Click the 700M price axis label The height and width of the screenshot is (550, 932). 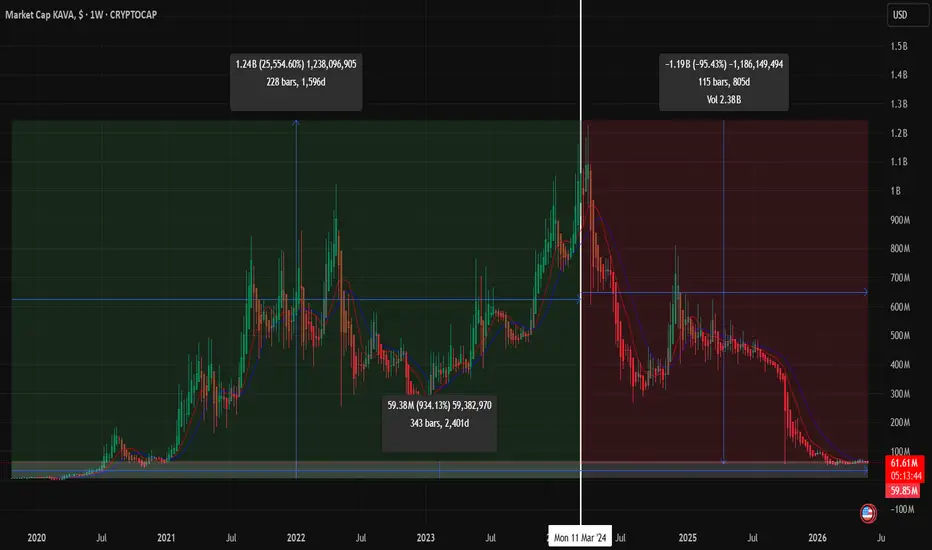900,278
